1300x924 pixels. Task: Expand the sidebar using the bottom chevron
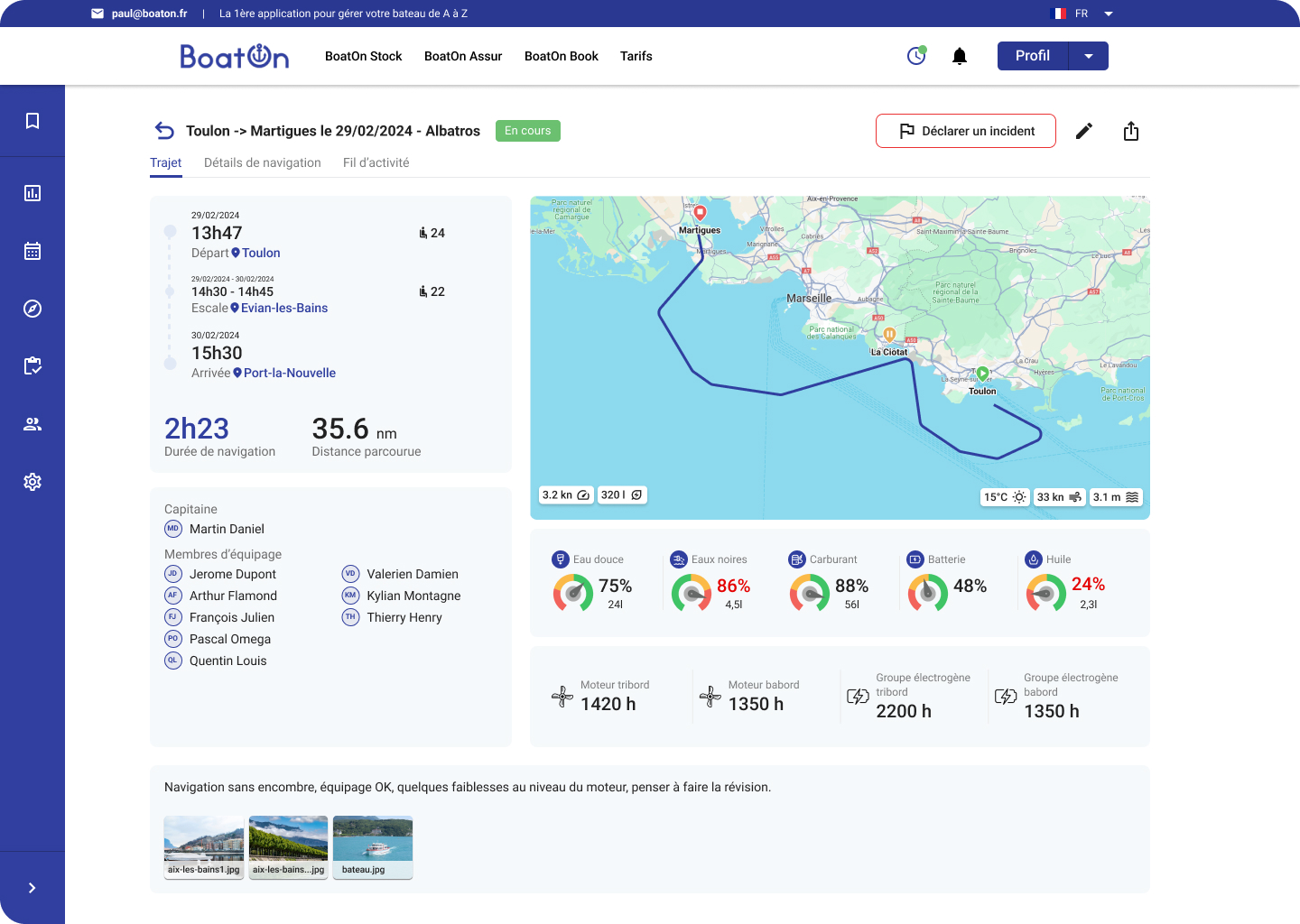click(32, 887)
